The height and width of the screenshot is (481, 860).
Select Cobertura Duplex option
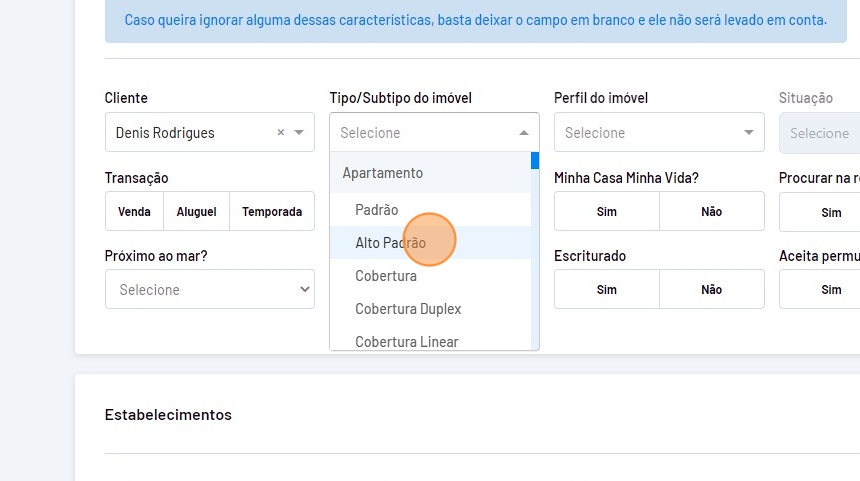pyautogui.click(x=408, y=309)
